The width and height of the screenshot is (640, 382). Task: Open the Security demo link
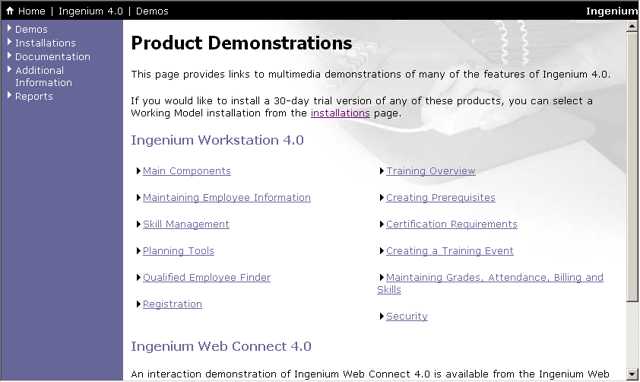[x=407, y=316]
